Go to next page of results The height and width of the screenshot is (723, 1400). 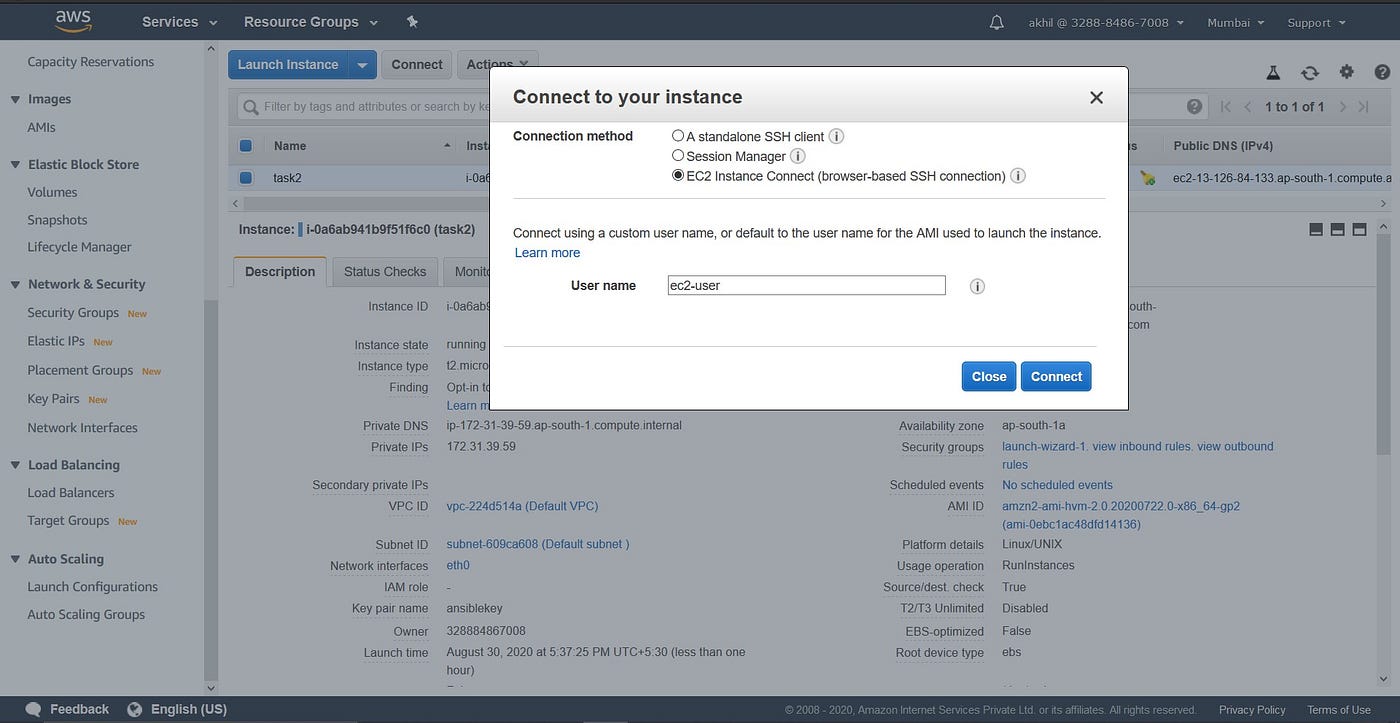[1342, 106]
